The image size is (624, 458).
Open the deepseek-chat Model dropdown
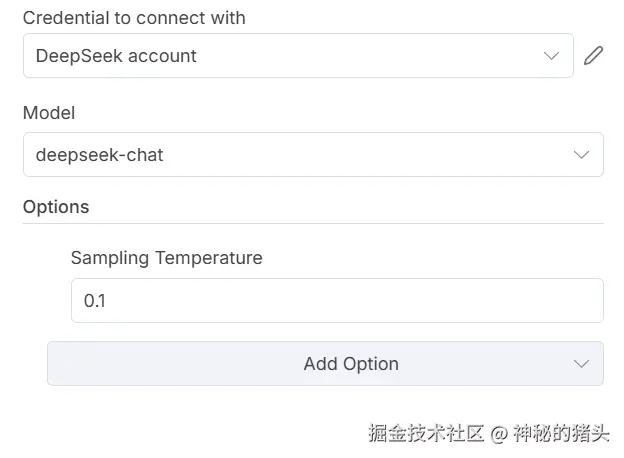312,155
